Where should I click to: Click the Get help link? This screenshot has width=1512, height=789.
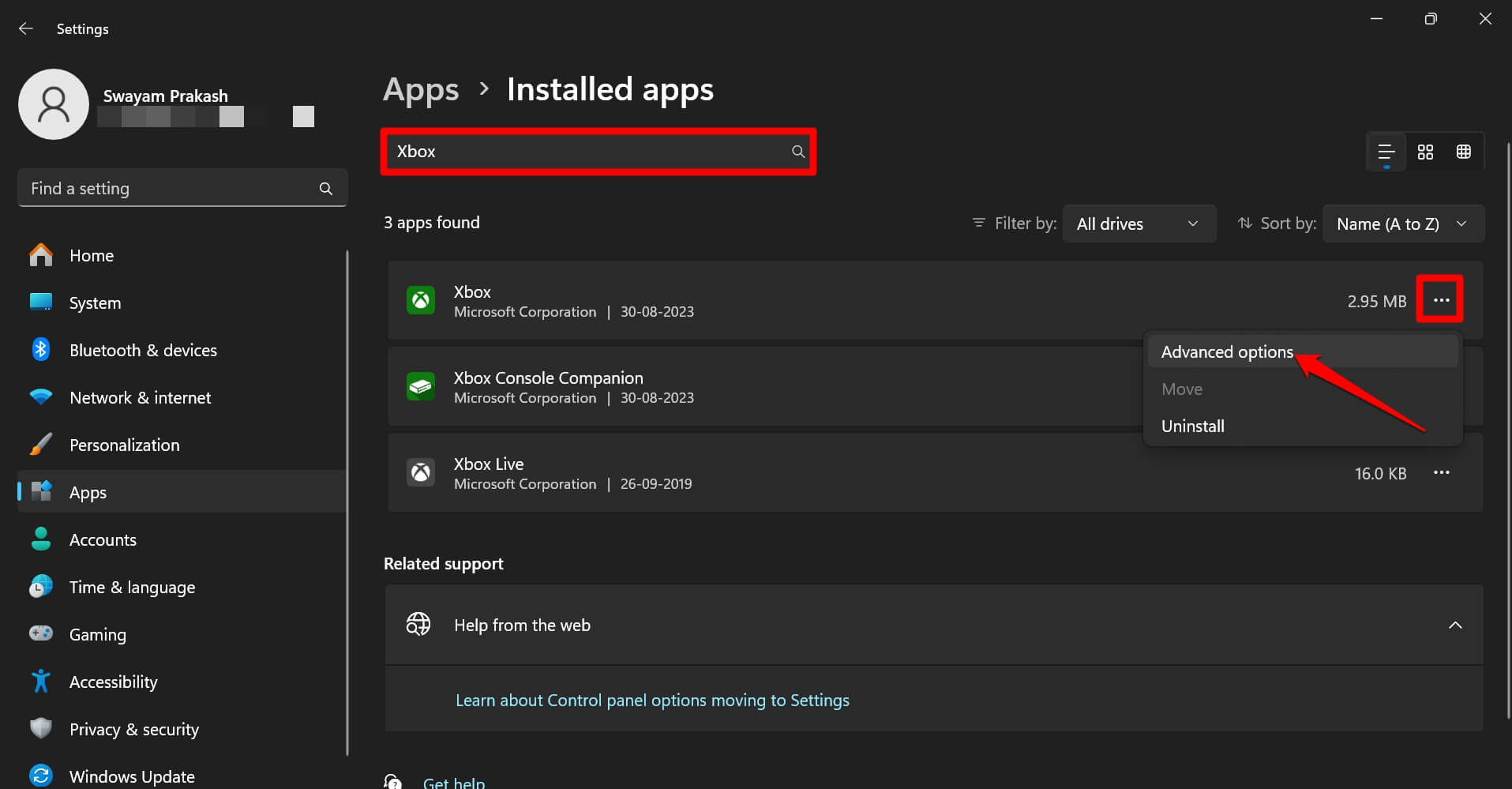(454, 783)
